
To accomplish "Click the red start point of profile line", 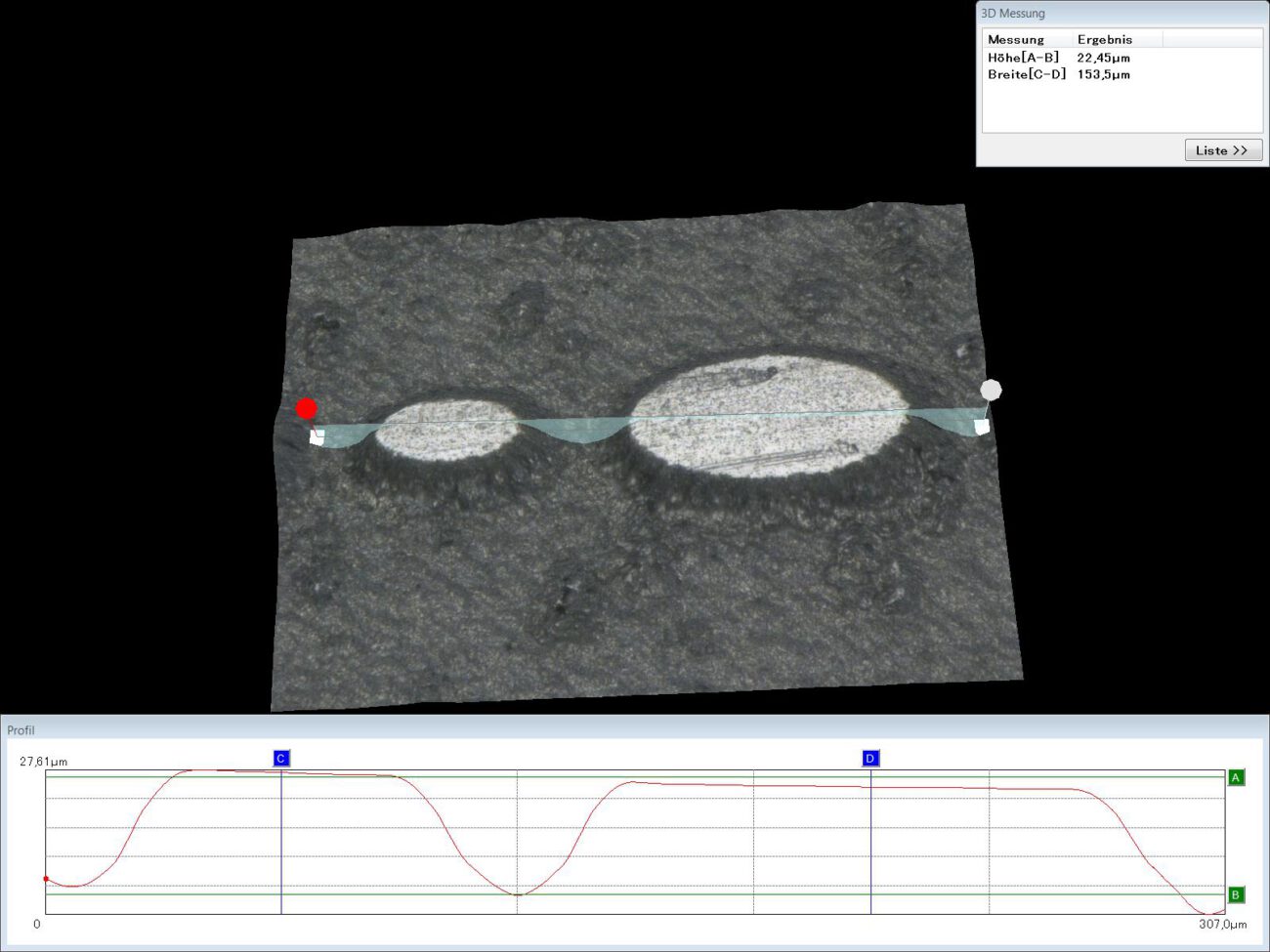I will pyautogui.click(x=307, y=408).
